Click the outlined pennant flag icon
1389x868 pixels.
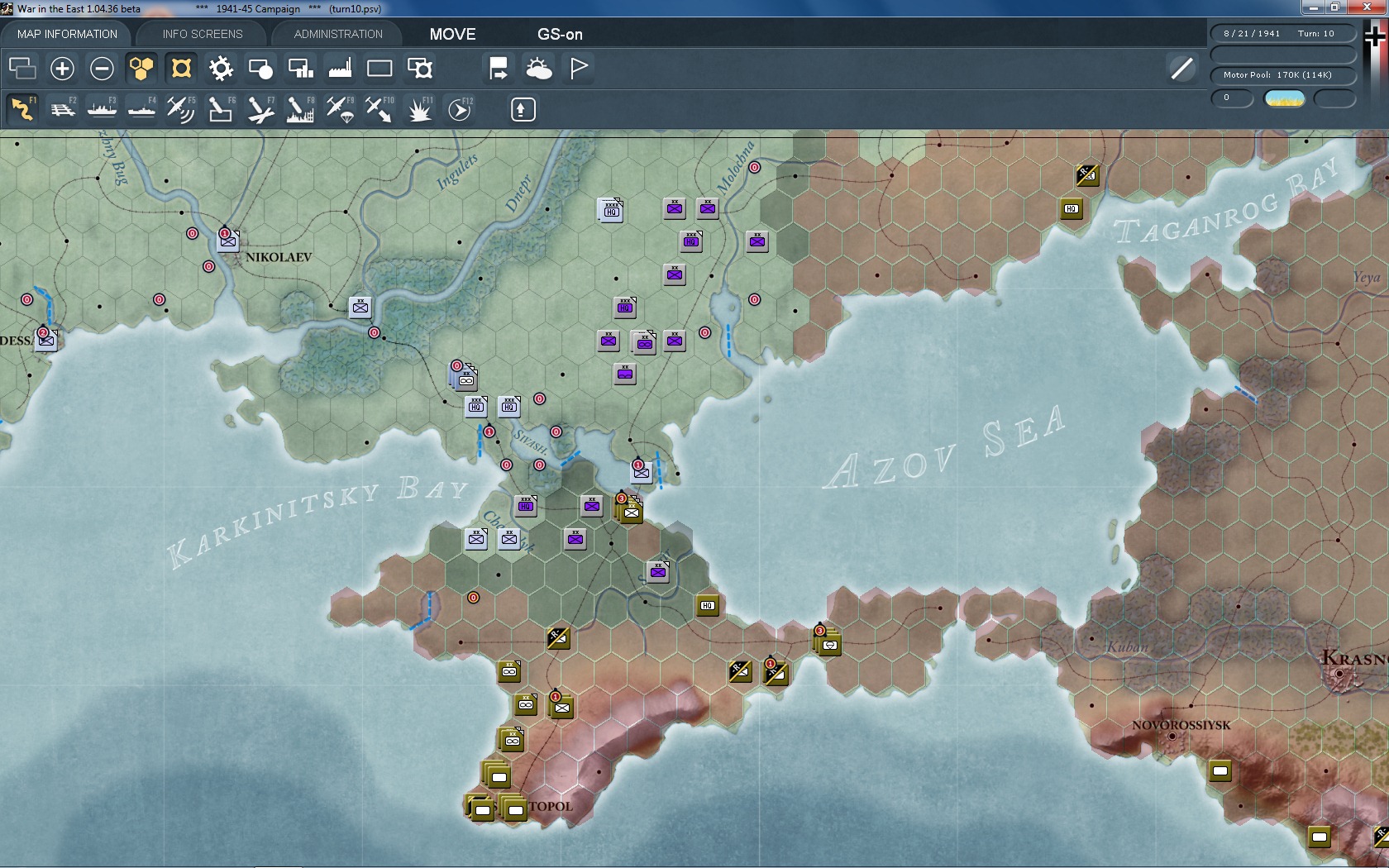pyautogui.click(x=579, y=68)
